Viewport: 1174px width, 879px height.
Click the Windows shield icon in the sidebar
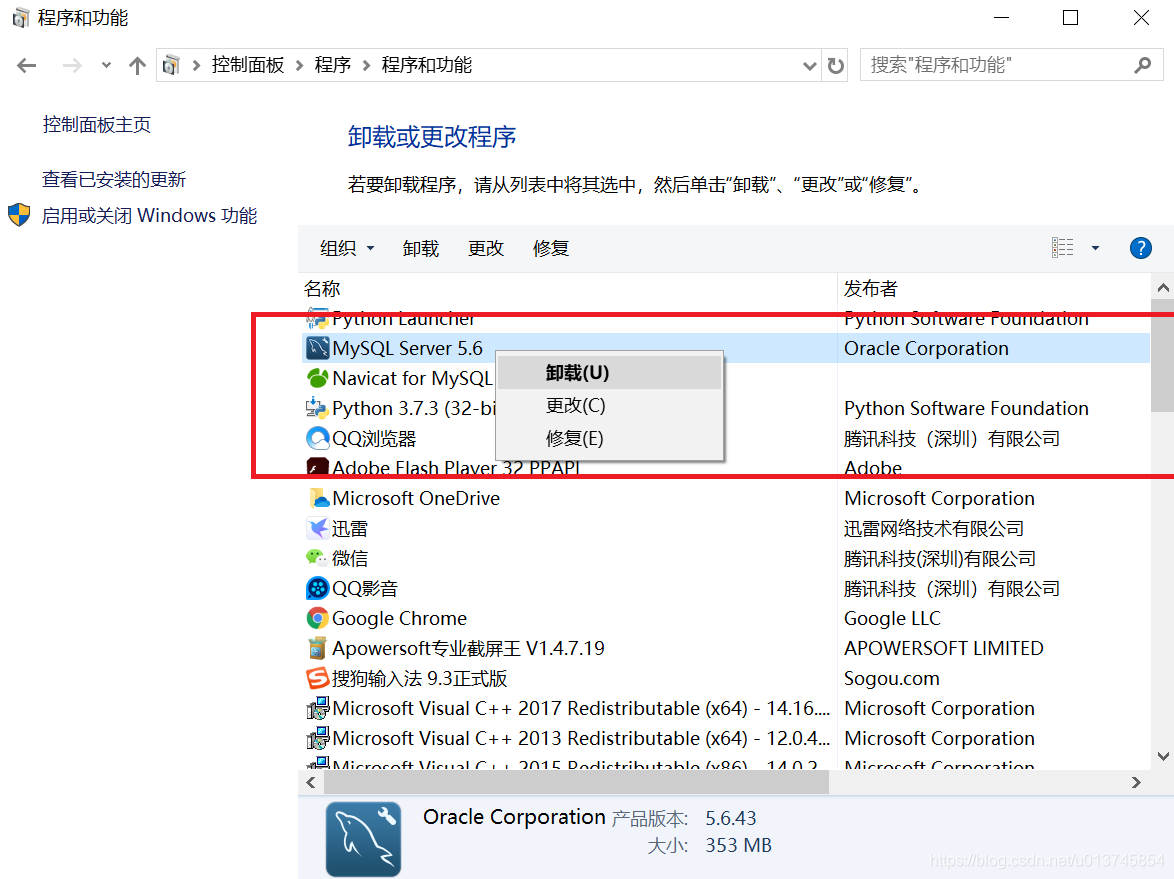point(19,215)
